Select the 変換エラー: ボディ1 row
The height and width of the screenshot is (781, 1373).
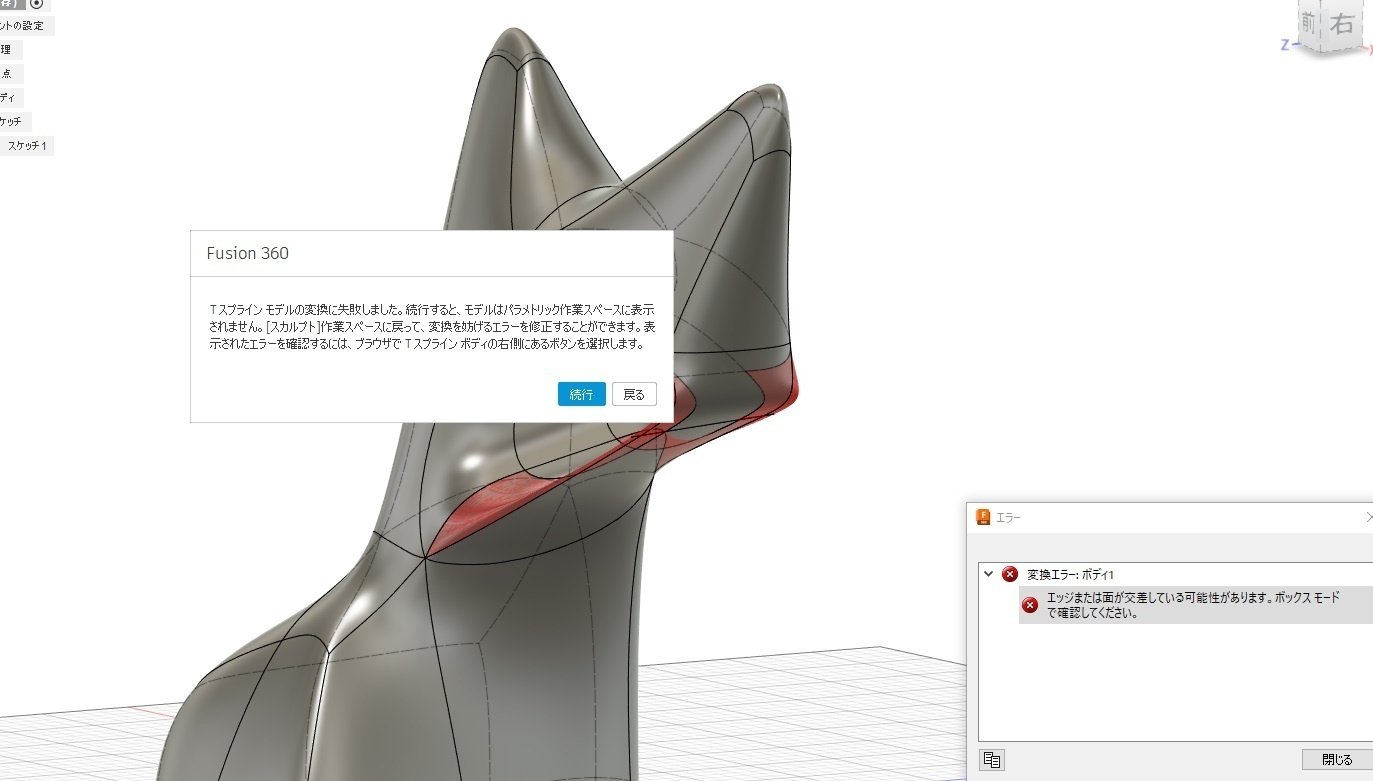[x=1175, y=574]
